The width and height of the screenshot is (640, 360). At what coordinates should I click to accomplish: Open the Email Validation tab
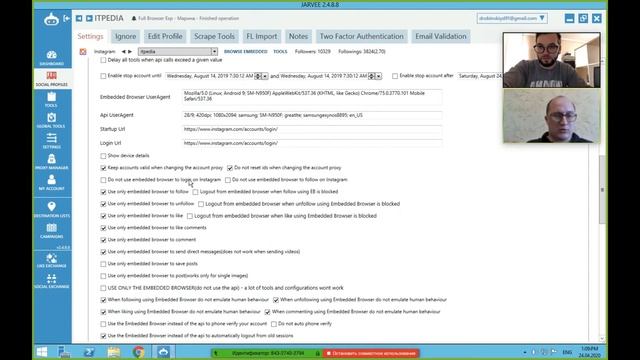(x=441, y=36)
